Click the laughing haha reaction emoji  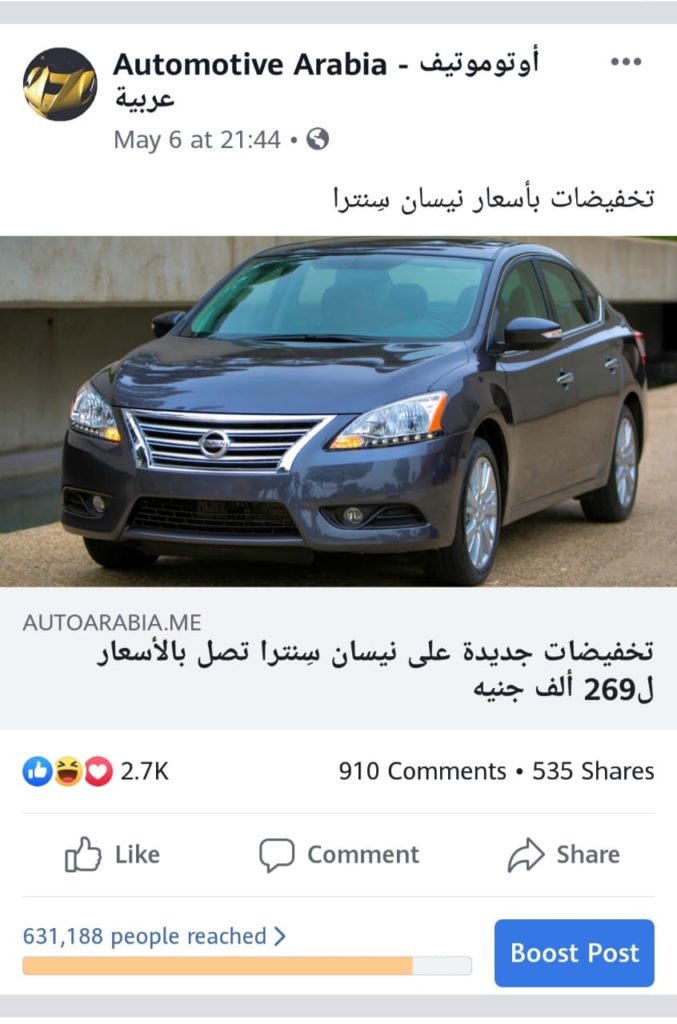coord(68,771)
